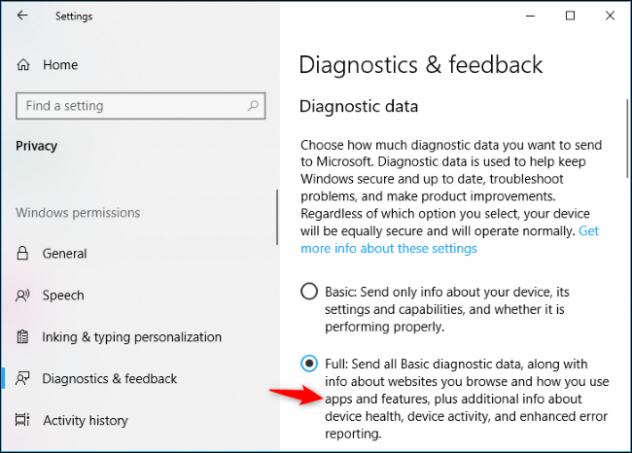Maximize the Settings window

click(570, 15)
